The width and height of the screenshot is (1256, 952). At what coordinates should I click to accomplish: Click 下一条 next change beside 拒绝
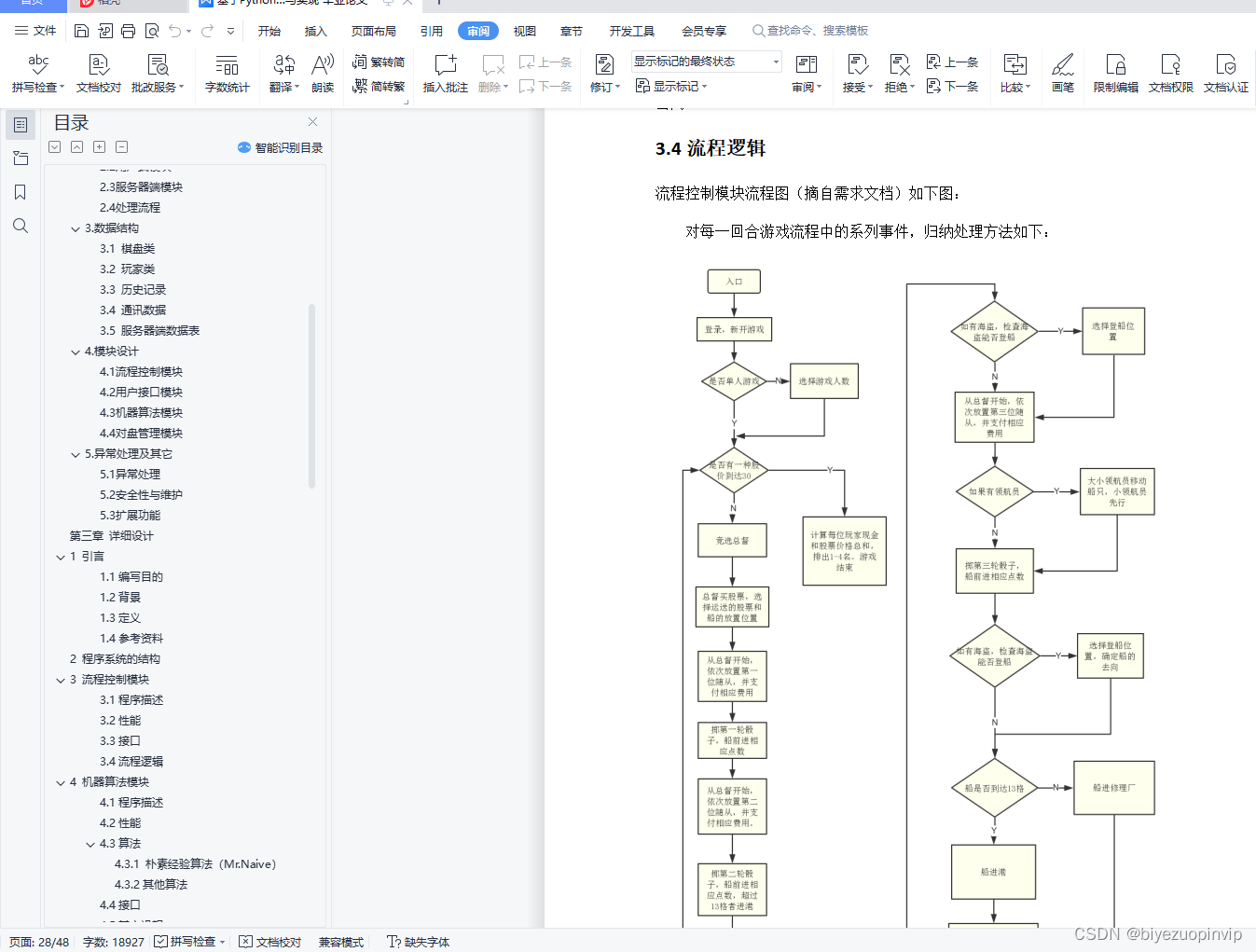pos(952,86)
